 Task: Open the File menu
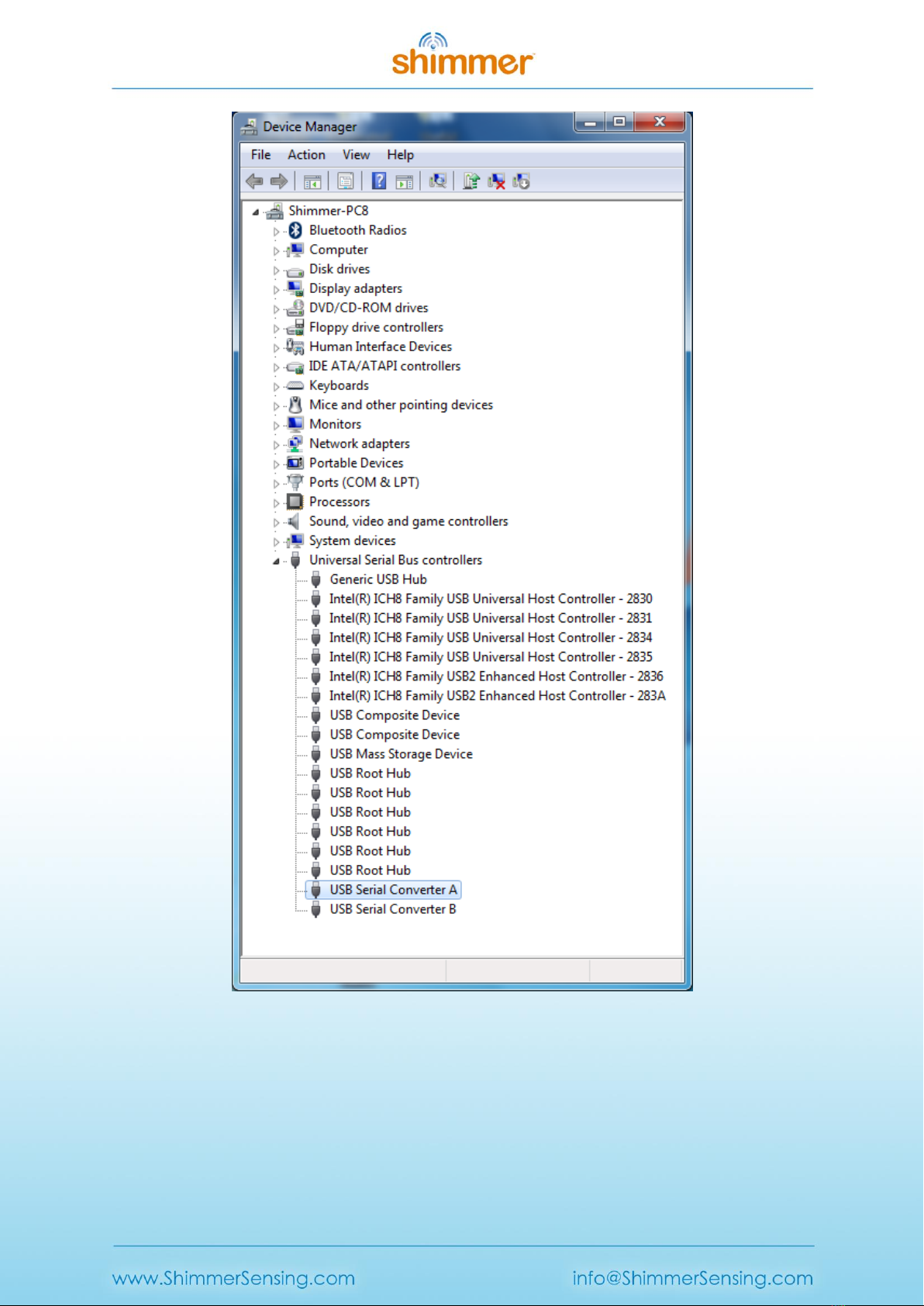[260, 155]
